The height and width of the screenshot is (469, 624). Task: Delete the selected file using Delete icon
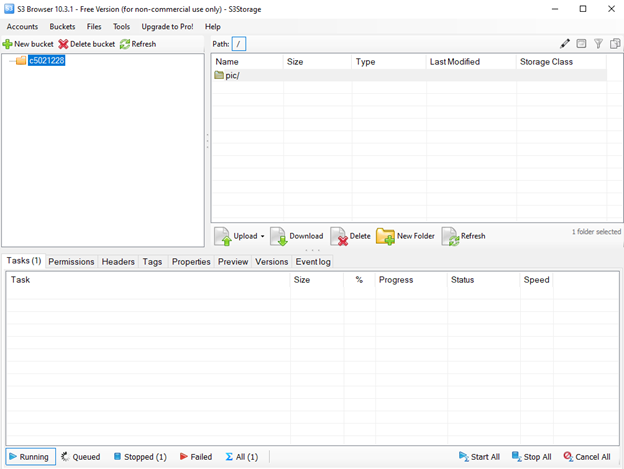(339, 236)
